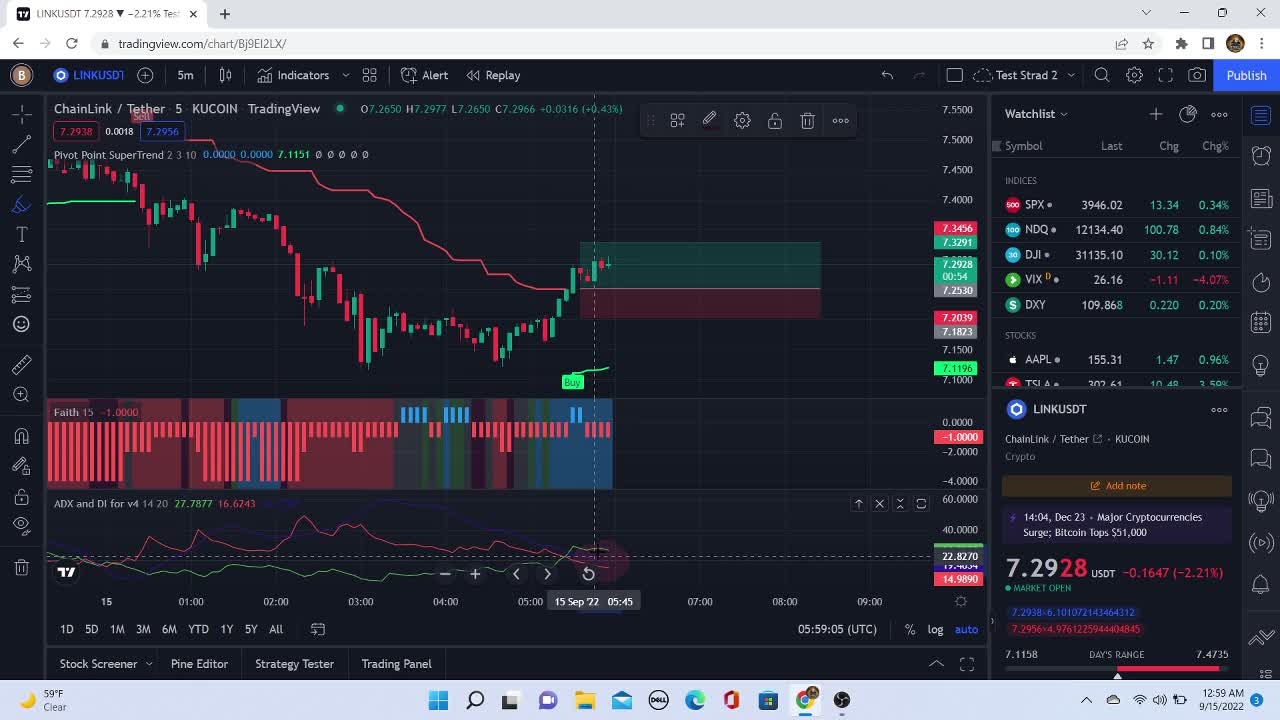The width and height of the screenshot is (1280, 720).
Task: Open the Indicators dialog
Action: (x=293, y=75)
